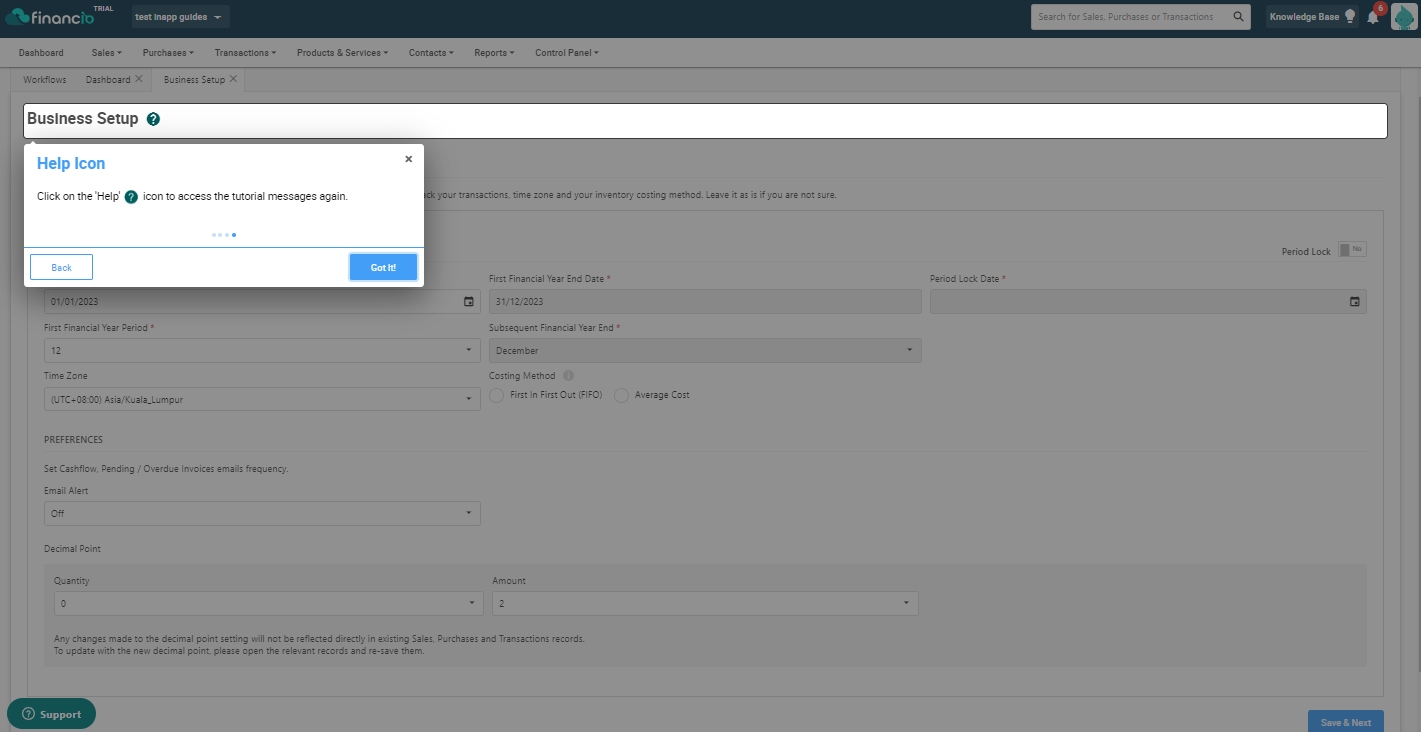1421x732 pixels.
Task: Close the Dashboard tab
Action: pos(138,79)
